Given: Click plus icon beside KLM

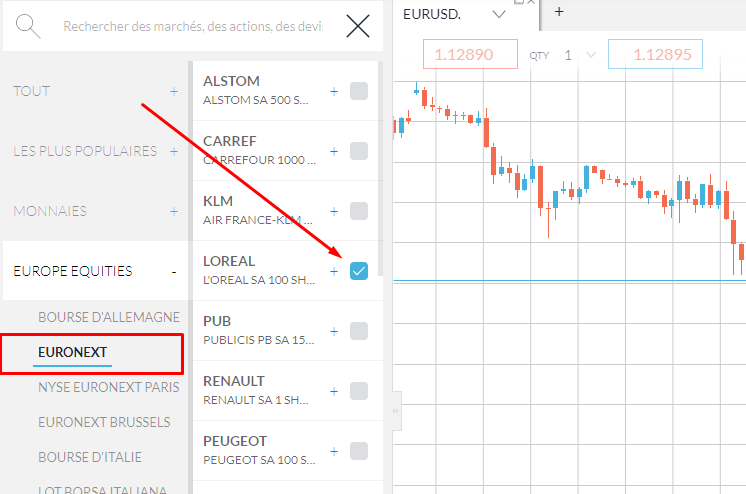Looking at the screenshot, I should (x=334, y=211).
